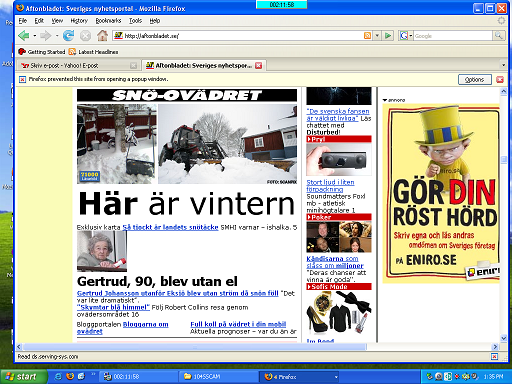The width and height of the screenshot is (512, 384).
Task: Click the vertical scrollbar up arrow
Action: coord(503,91)
